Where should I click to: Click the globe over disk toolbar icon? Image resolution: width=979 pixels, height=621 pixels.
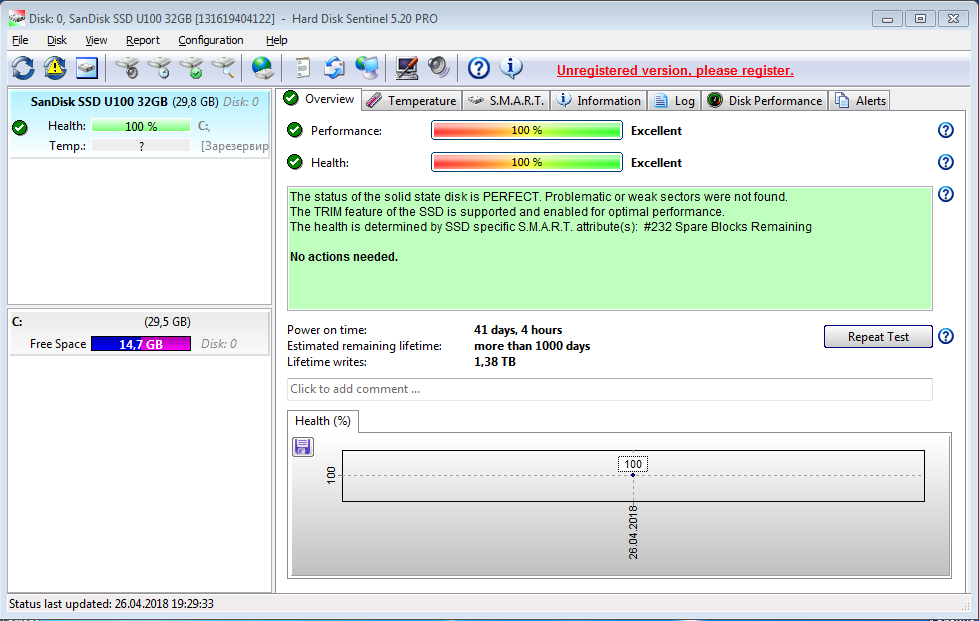[262, 67]
